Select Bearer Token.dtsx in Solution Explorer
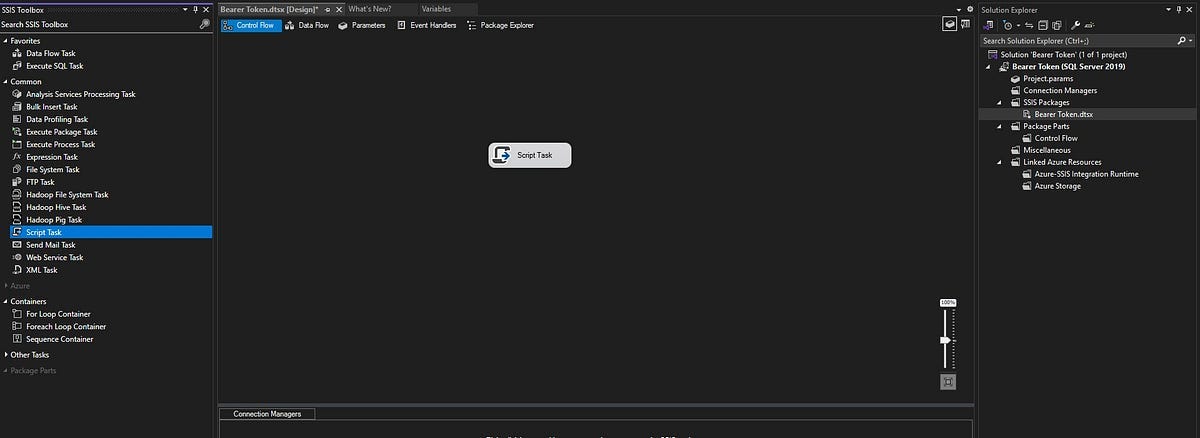 pyautogui.click(x=1063, y=114)
